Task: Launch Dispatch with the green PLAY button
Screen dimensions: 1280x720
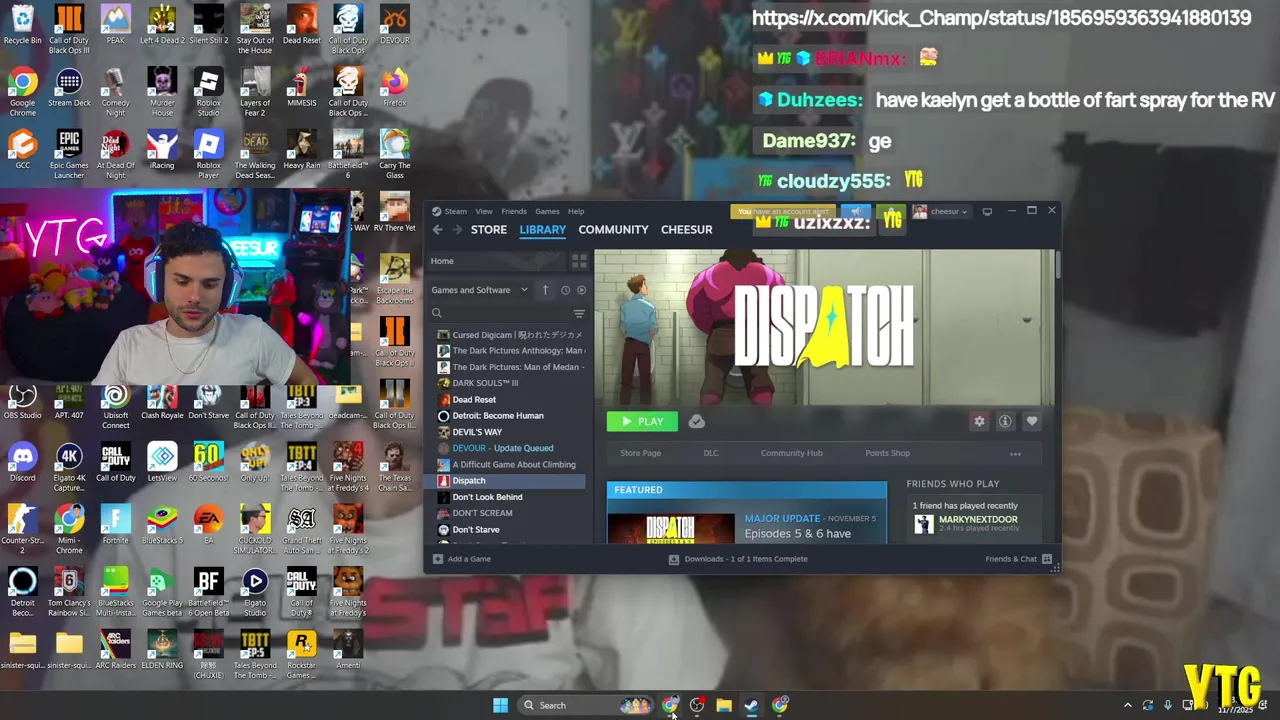Action: pyautogui.click(x=642, y=421)
